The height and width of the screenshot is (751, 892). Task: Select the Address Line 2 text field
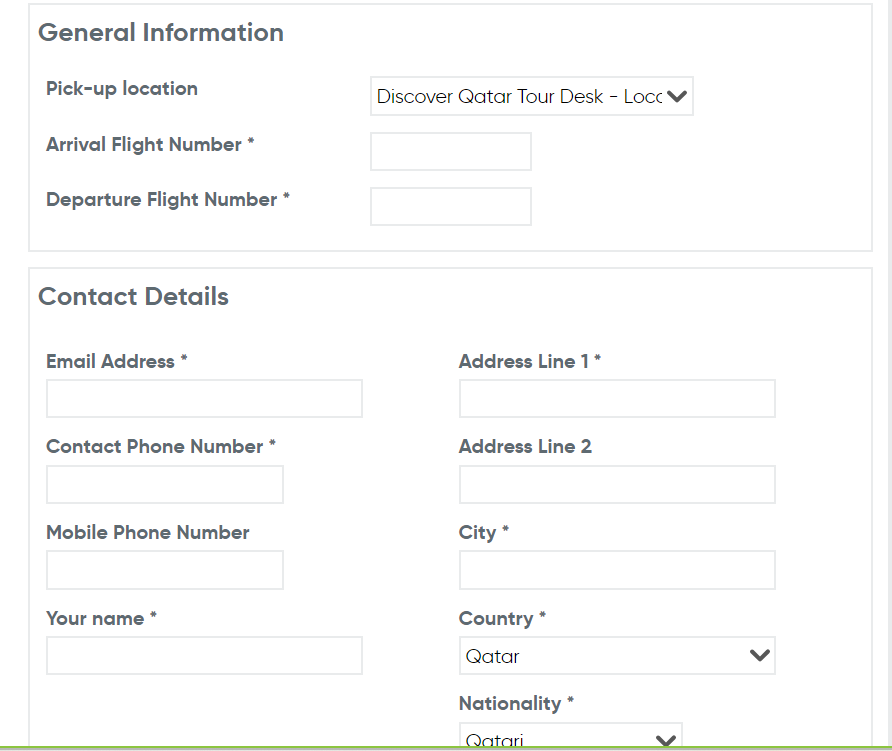tap(616, 484)
